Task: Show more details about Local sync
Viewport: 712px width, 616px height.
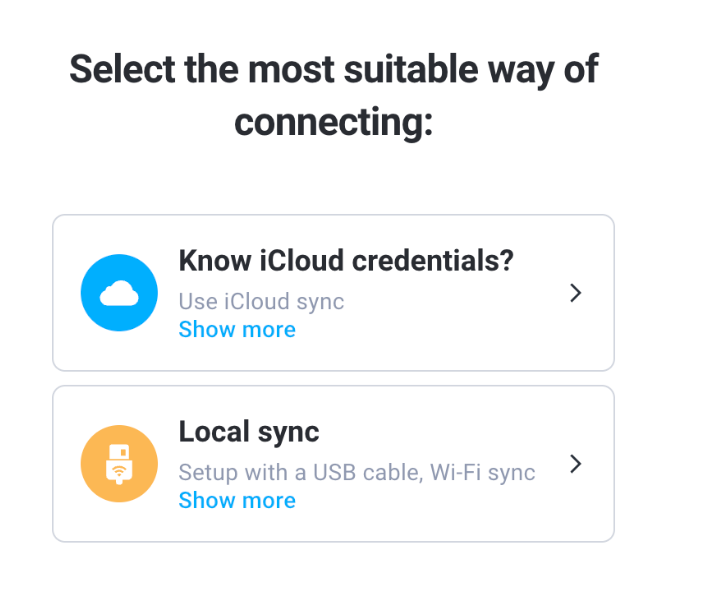Action: (x=237, y=501)
